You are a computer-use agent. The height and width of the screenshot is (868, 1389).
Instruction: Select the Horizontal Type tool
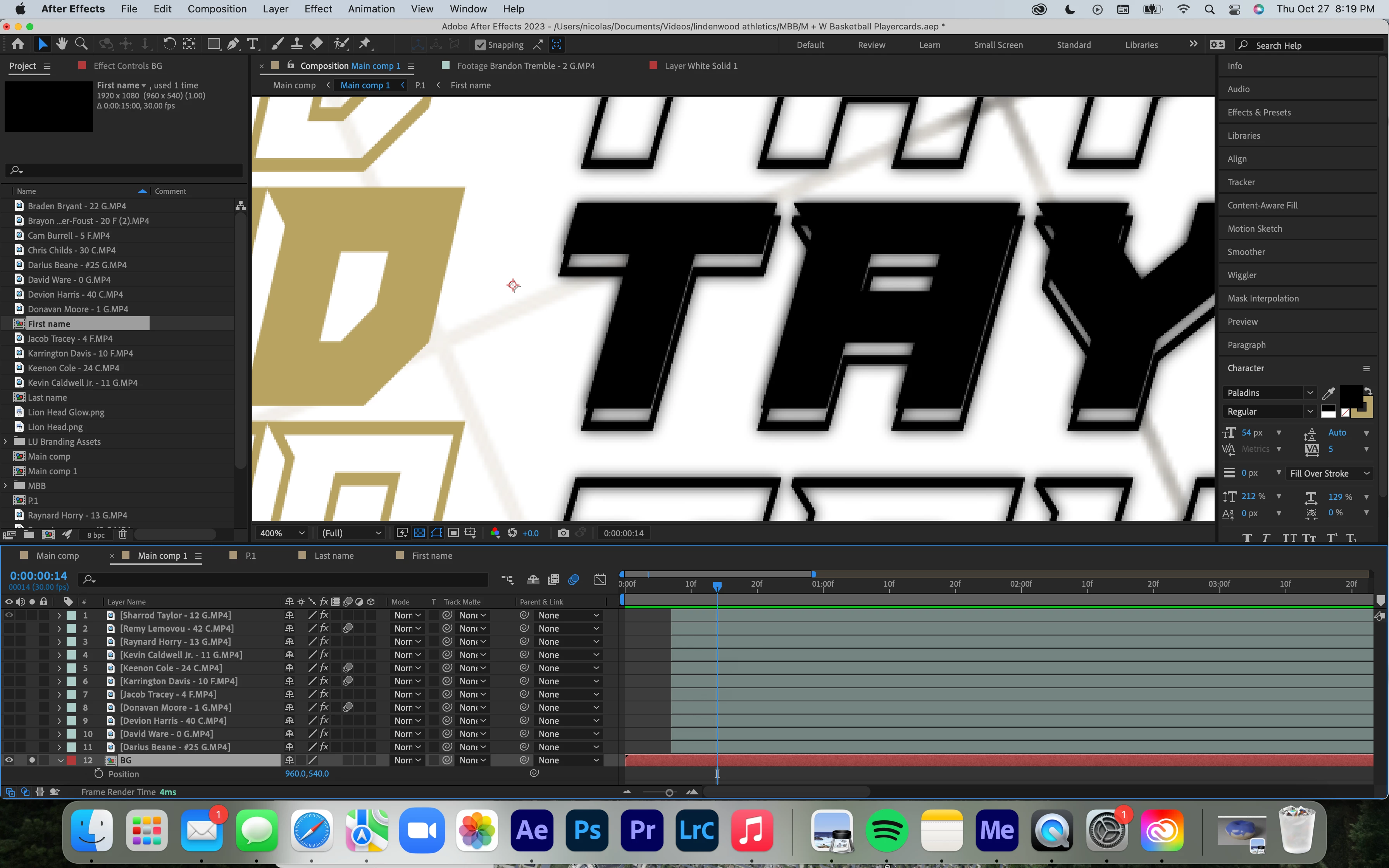[x=253, y=44]
